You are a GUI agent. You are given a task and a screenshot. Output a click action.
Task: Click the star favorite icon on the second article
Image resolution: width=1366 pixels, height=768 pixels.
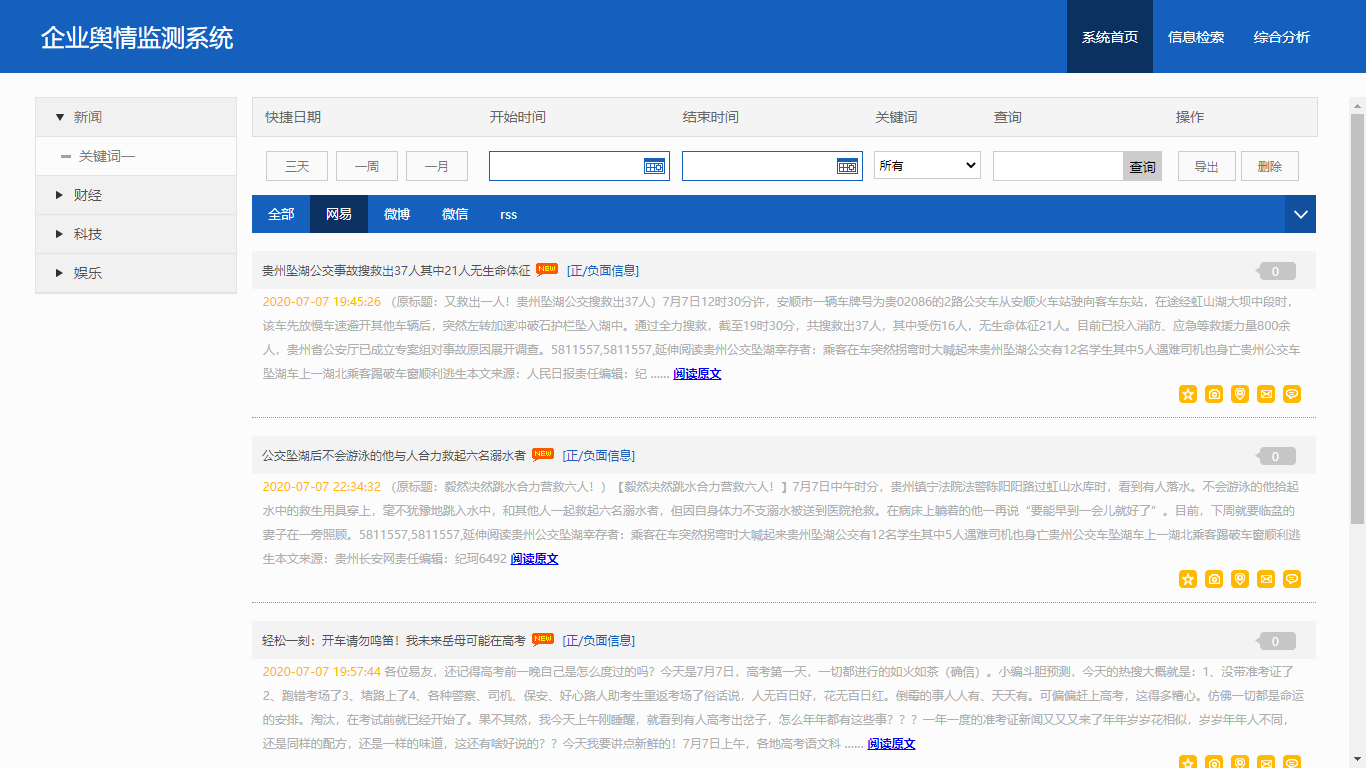click(x=1188, y=579)
